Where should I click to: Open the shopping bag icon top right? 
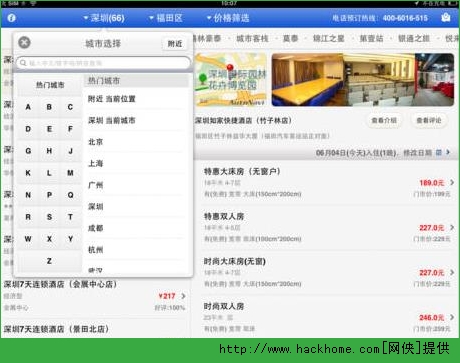[x=446, y=17]
